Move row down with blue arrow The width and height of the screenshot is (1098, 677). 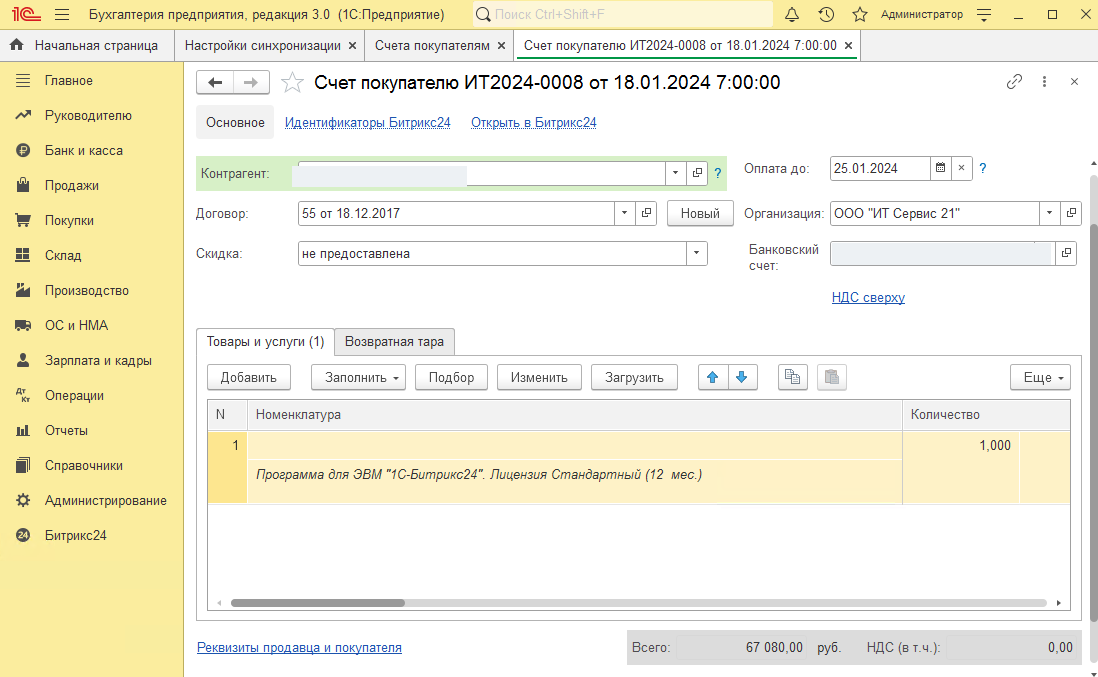point(742,377)
